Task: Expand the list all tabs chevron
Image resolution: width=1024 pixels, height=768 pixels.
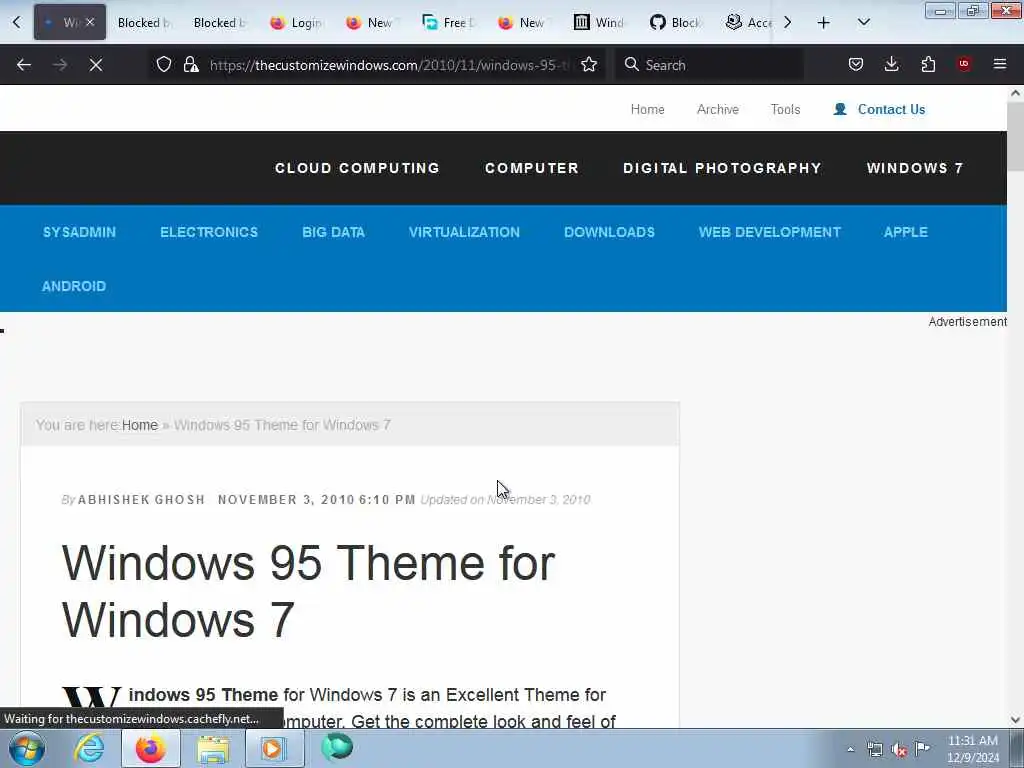Action: pos(863,23)
